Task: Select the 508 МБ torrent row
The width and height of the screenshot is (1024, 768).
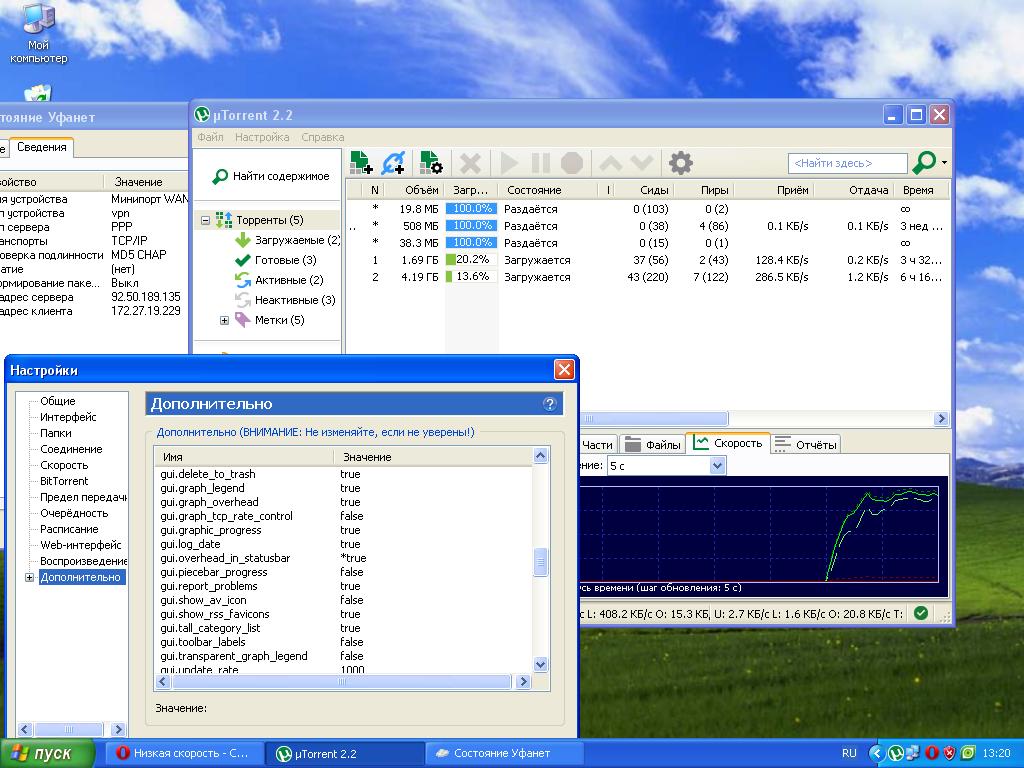Action: [x=647, y=226]
